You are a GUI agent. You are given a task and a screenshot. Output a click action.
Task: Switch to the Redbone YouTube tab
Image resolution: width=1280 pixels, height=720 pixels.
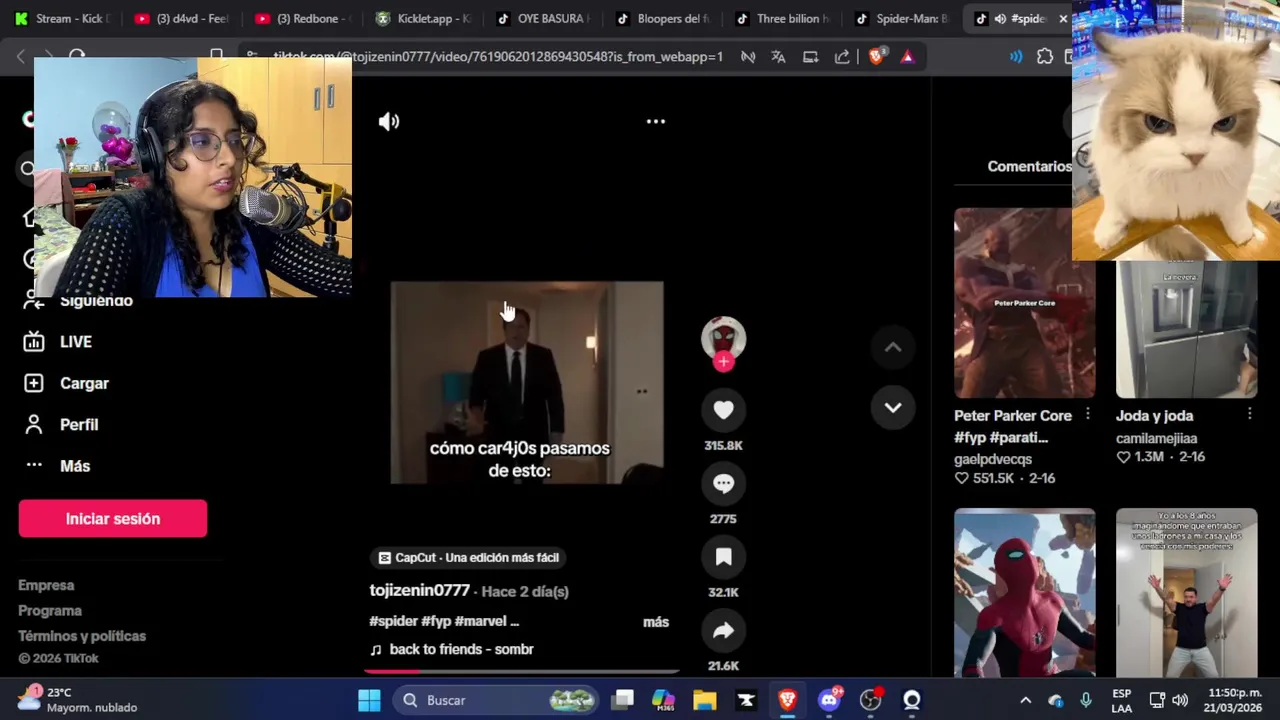pyautogui.click(x=303, y=18)
